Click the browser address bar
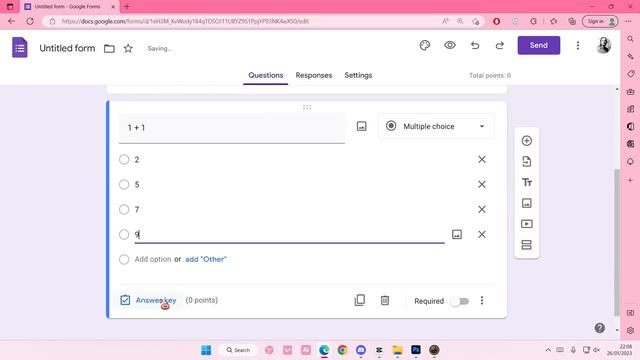Image resolution: width=640 pixels, height=360 pixels. click(245, 21)
